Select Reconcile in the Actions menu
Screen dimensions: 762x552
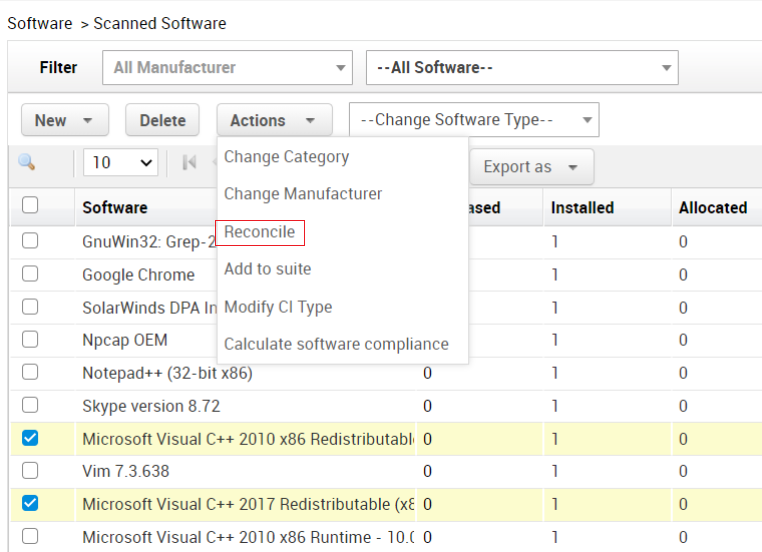[260, 232]
